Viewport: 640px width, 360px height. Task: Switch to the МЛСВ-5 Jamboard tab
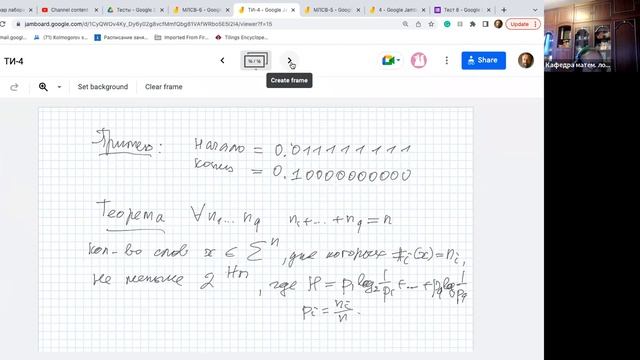click(331, 10)
